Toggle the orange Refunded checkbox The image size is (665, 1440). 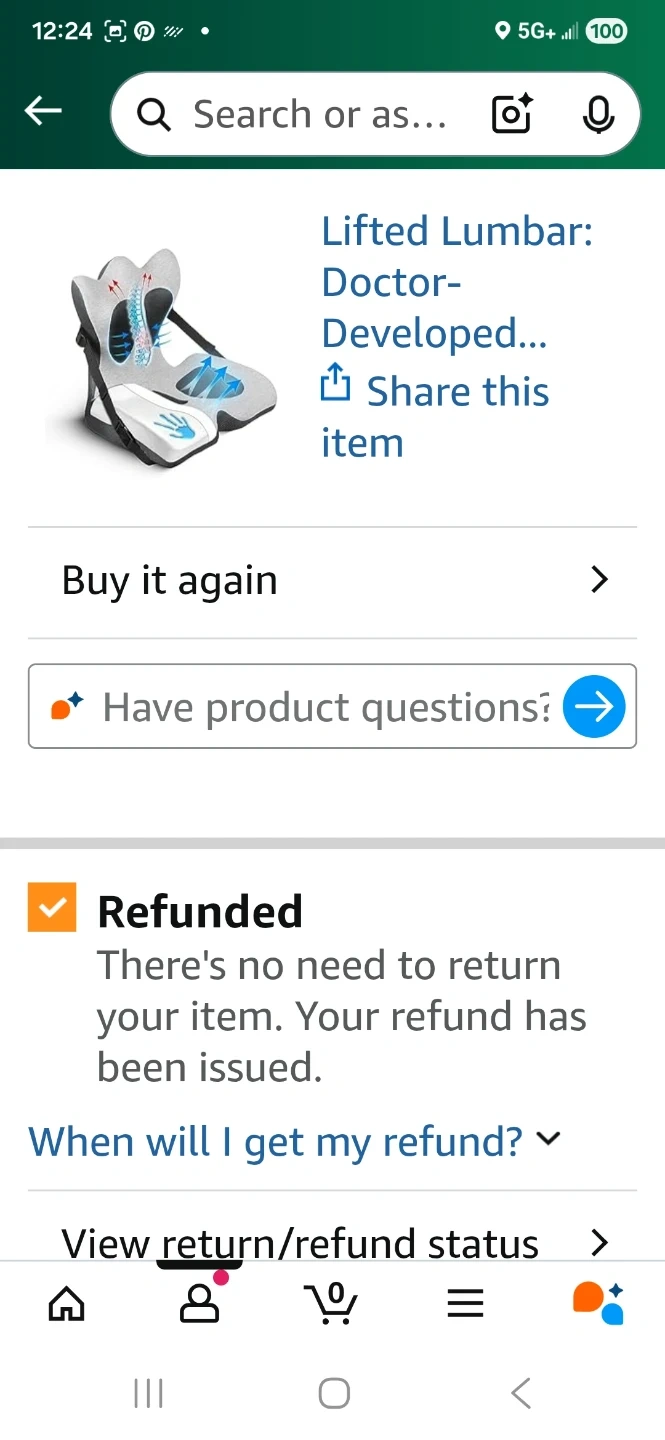click(52, 908)
